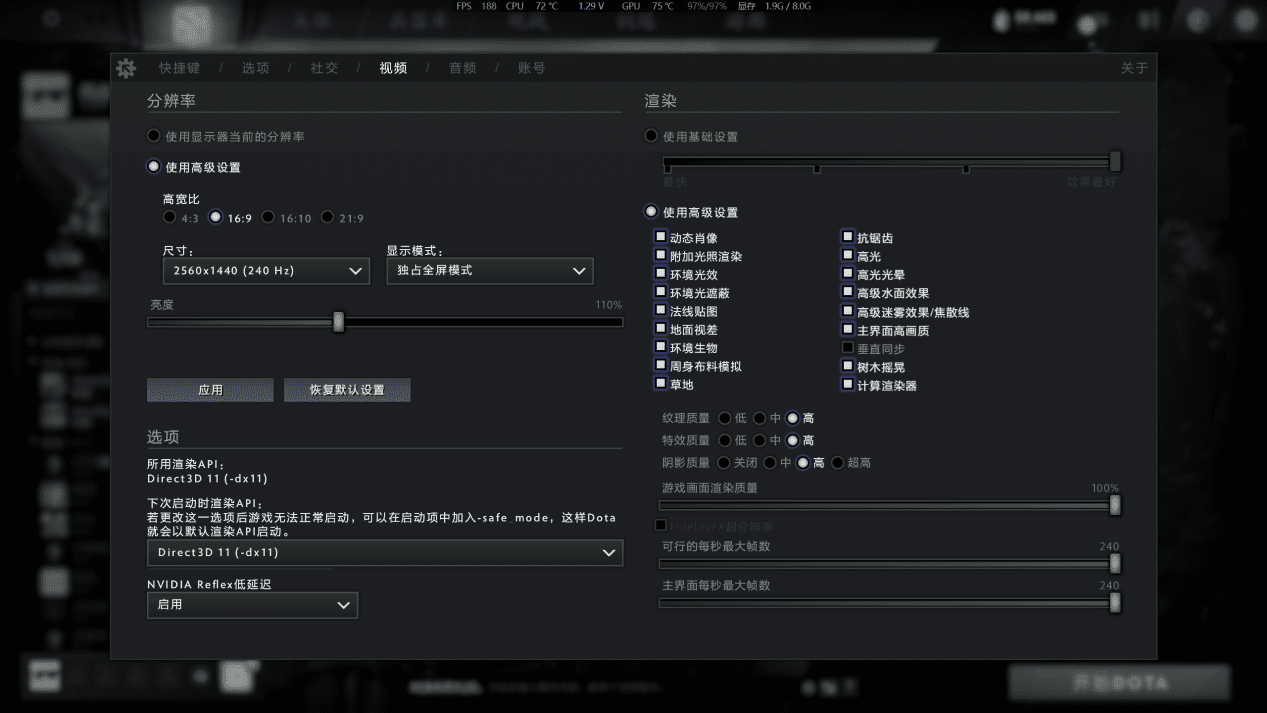Expand the 尺寸 resolution dropdown
This screenshot has width=1267, height=713.
coord(266,270)
